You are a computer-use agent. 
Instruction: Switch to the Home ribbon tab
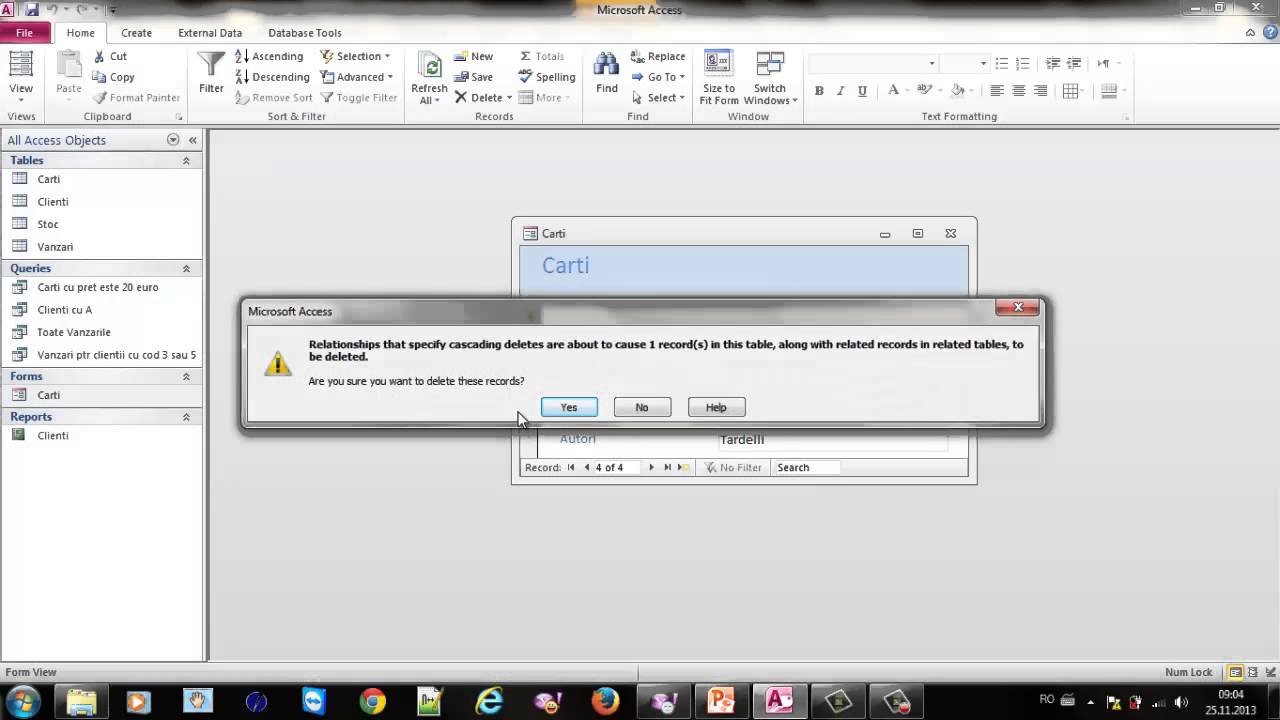click(80, 32)
